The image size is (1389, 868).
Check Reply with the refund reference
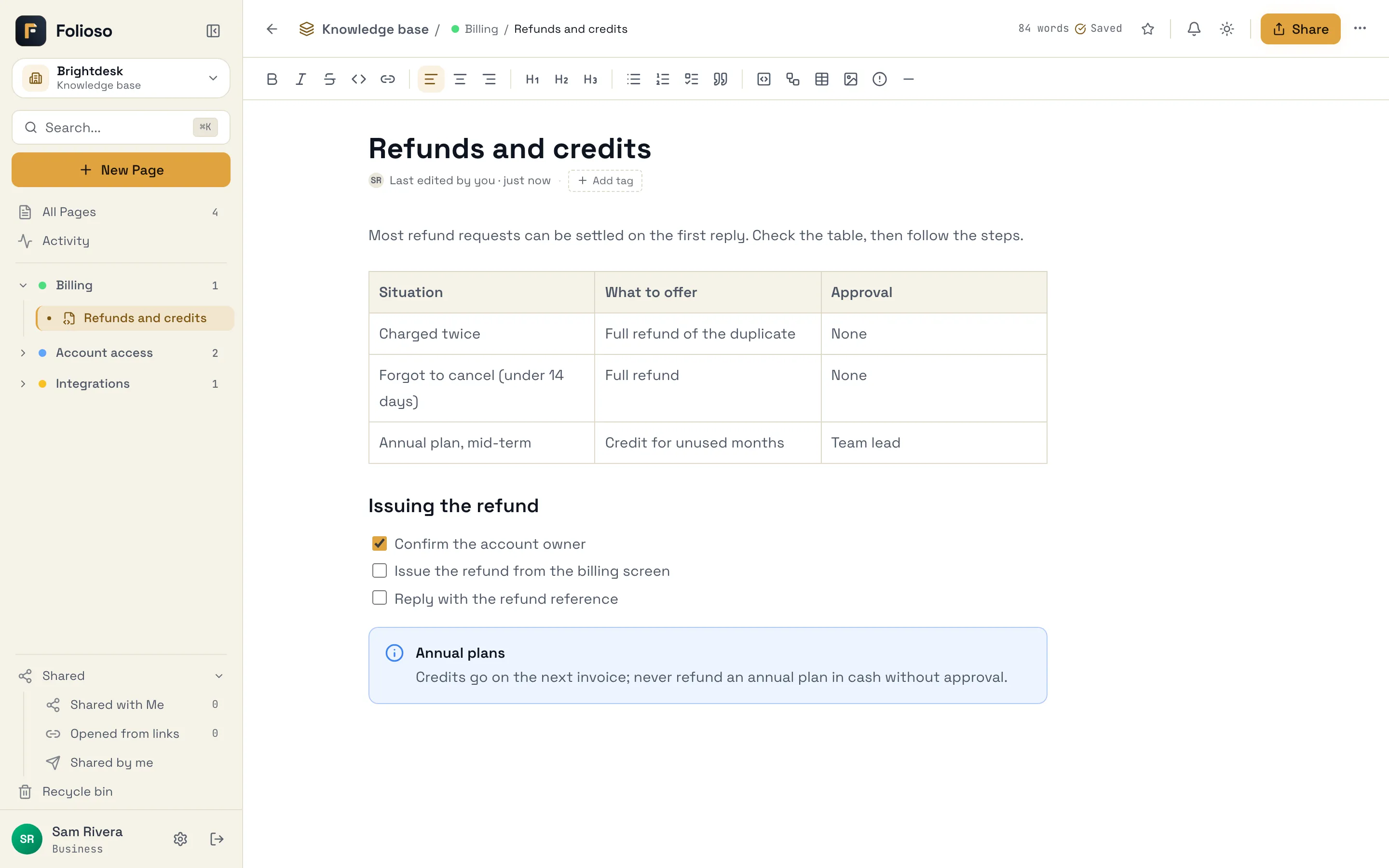coord(380,597)
